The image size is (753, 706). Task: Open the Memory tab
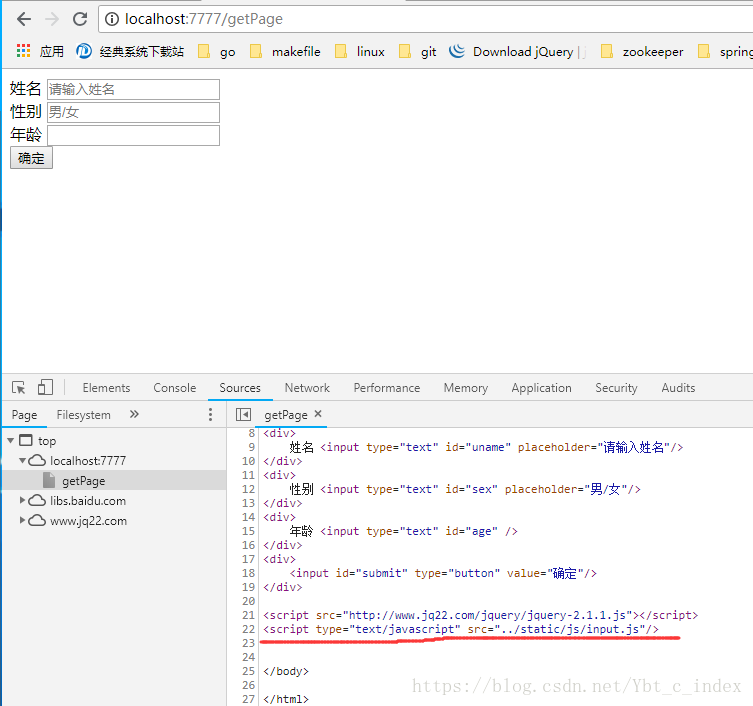click(x=466, y=388)
